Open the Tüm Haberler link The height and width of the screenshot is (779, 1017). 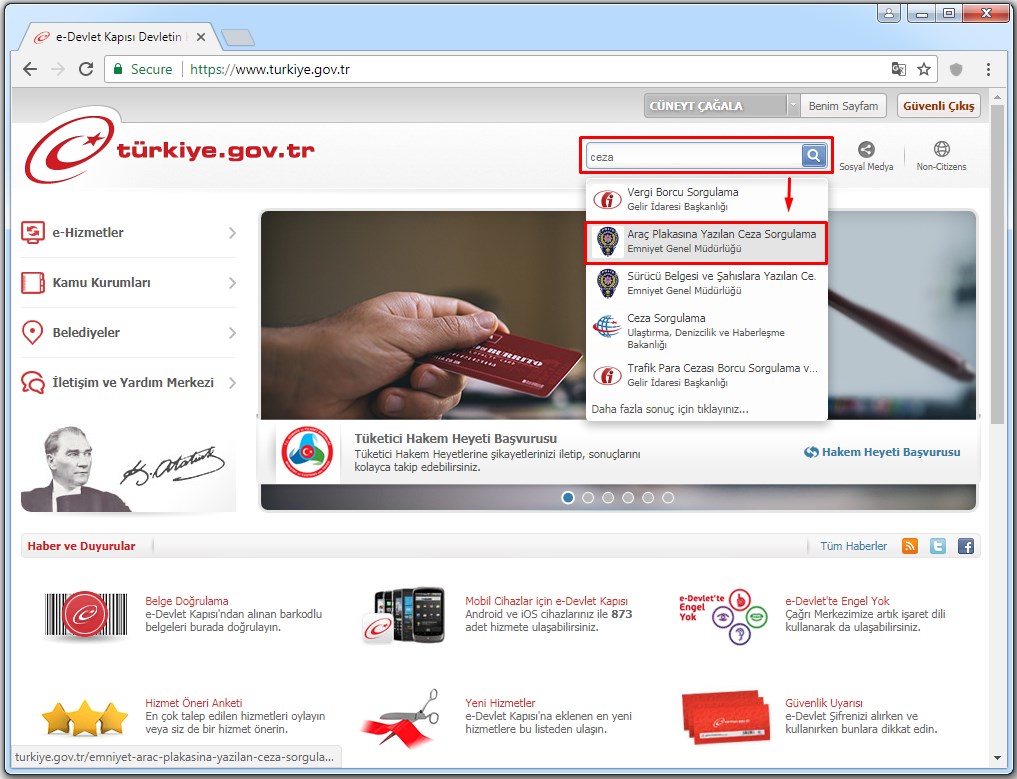pos(853,546)
